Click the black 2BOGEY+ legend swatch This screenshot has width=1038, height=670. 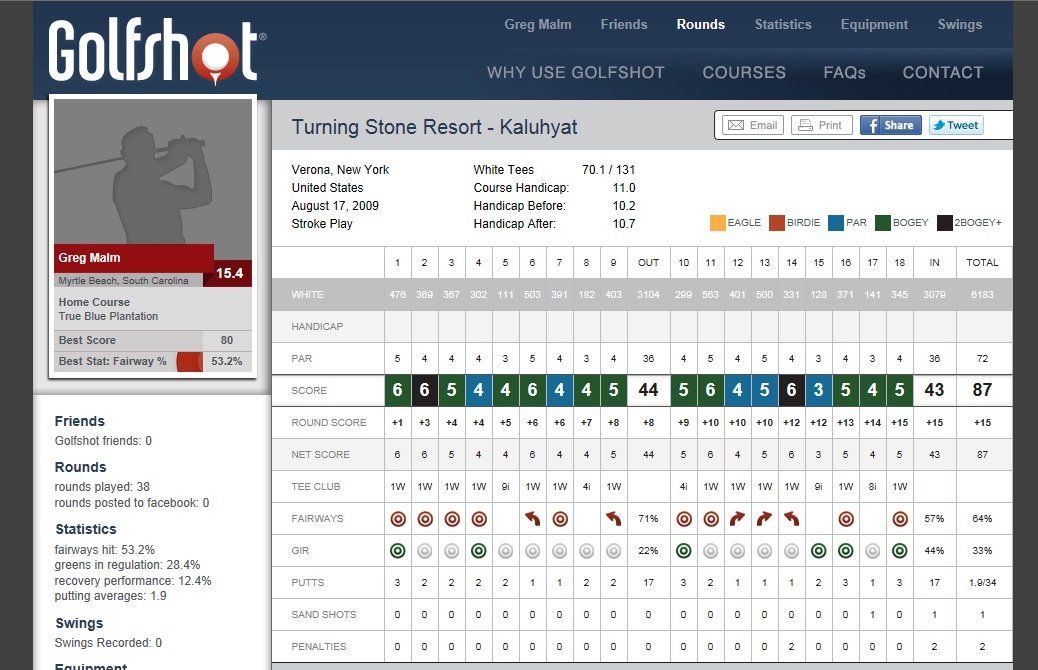[x=944, y=222]
